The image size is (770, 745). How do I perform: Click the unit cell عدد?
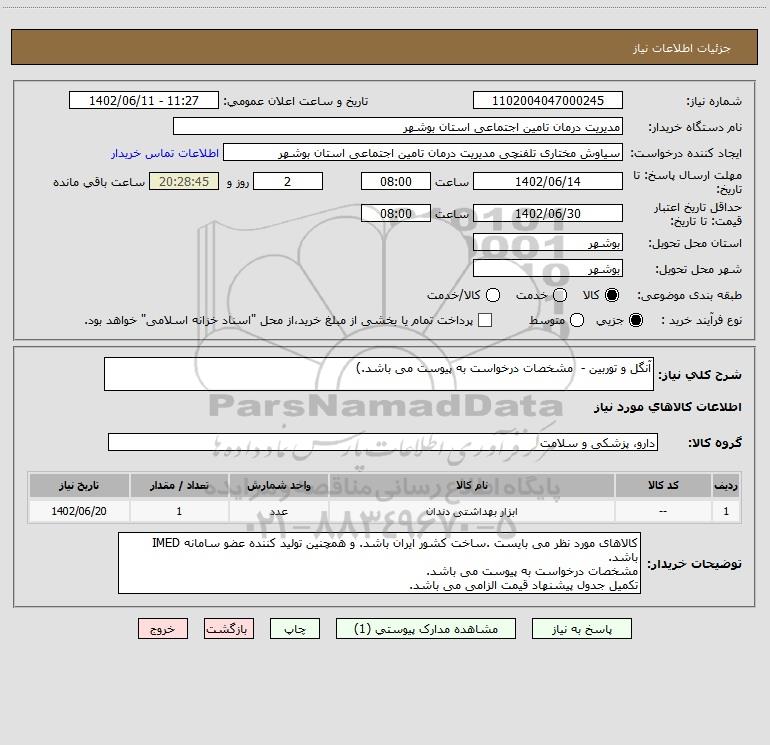278,511
